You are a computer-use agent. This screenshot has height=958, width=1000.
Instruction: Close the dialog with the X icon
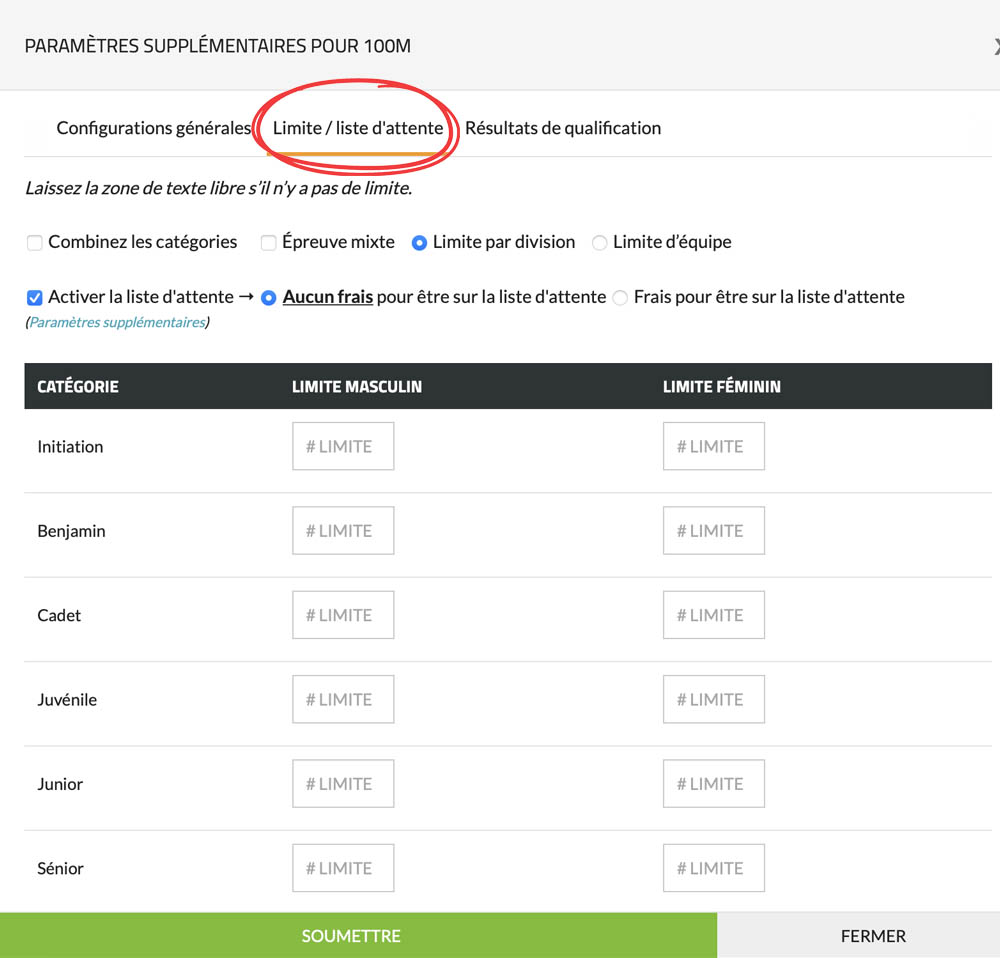(x=995, y=46)
